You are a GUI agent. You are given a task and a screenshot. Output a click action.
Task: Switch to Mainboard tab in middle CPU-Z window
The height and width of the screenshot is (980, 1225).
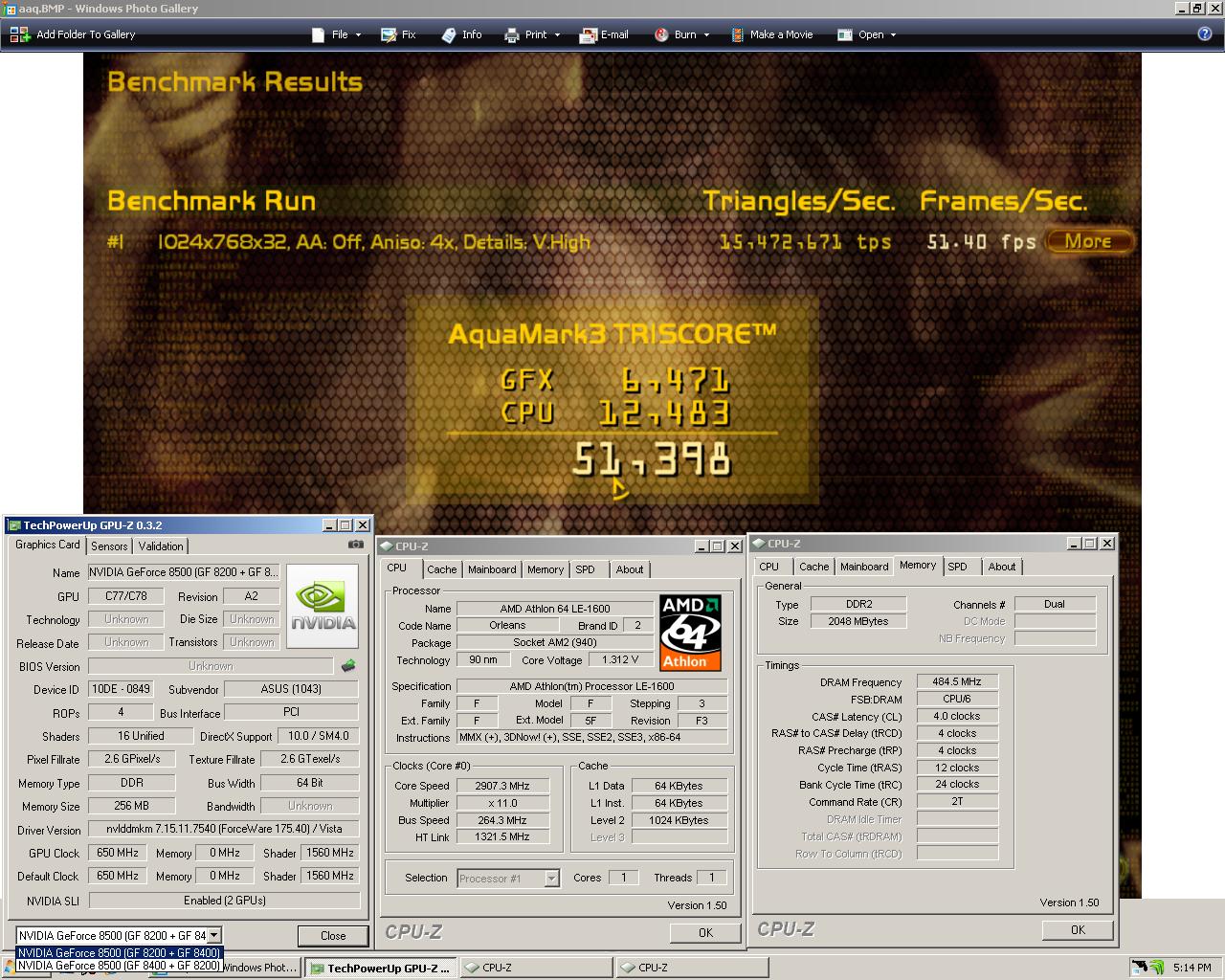(492, 569)
